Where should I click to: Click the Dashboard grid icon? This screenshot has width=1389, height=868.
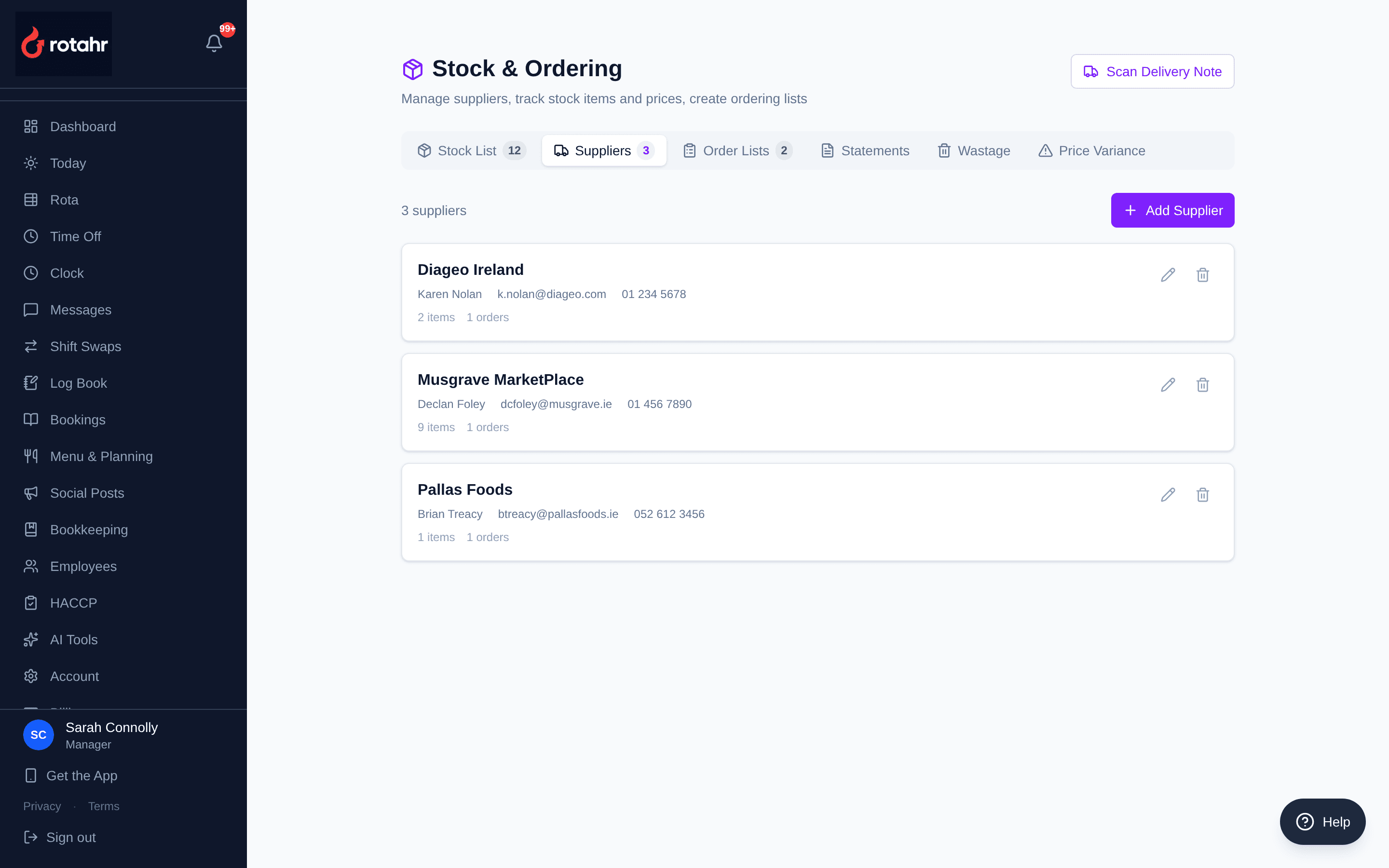[31, 126]
